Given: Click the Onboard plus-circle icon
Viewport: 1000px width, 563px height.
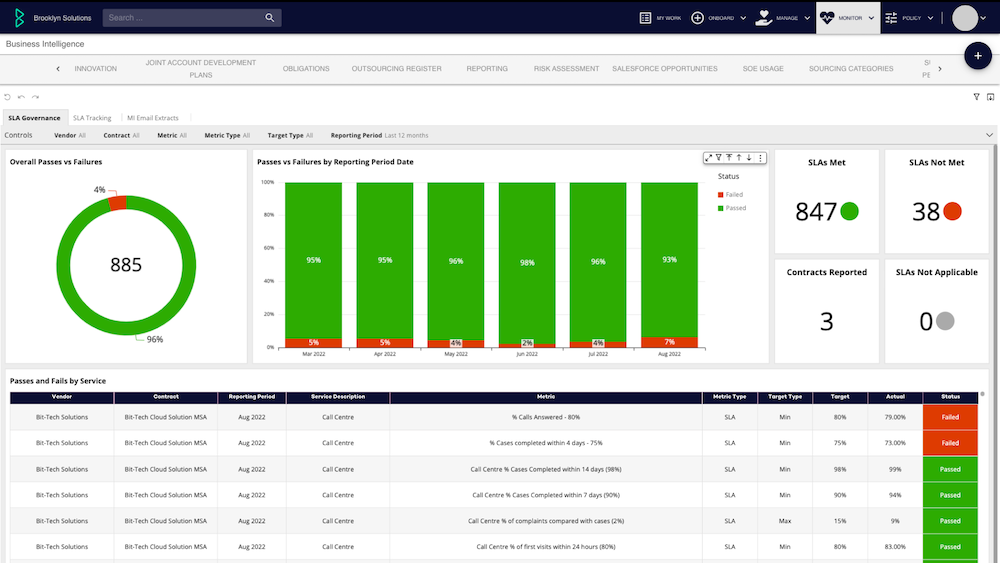Looking at the screenshot, I should point(698,18).
